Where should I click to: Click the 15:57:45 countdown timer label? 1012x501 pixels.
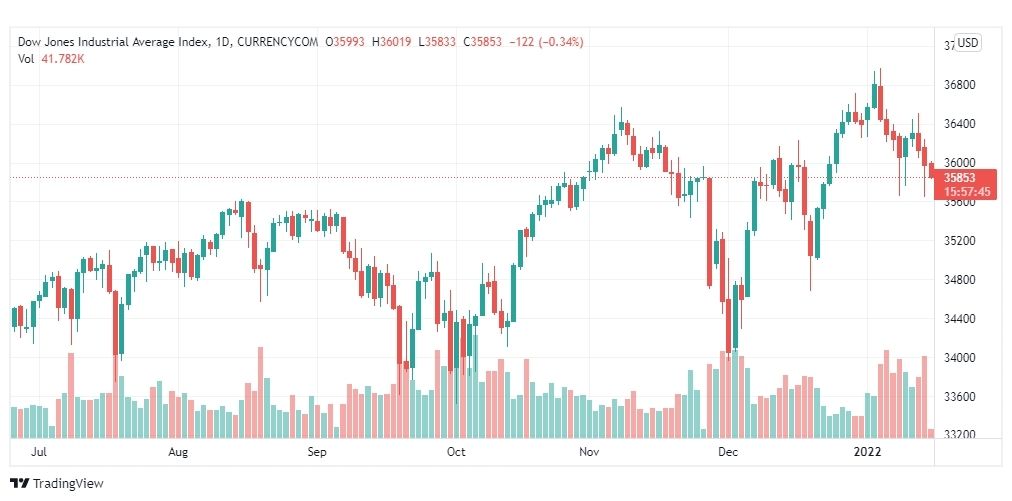[966, 192]
